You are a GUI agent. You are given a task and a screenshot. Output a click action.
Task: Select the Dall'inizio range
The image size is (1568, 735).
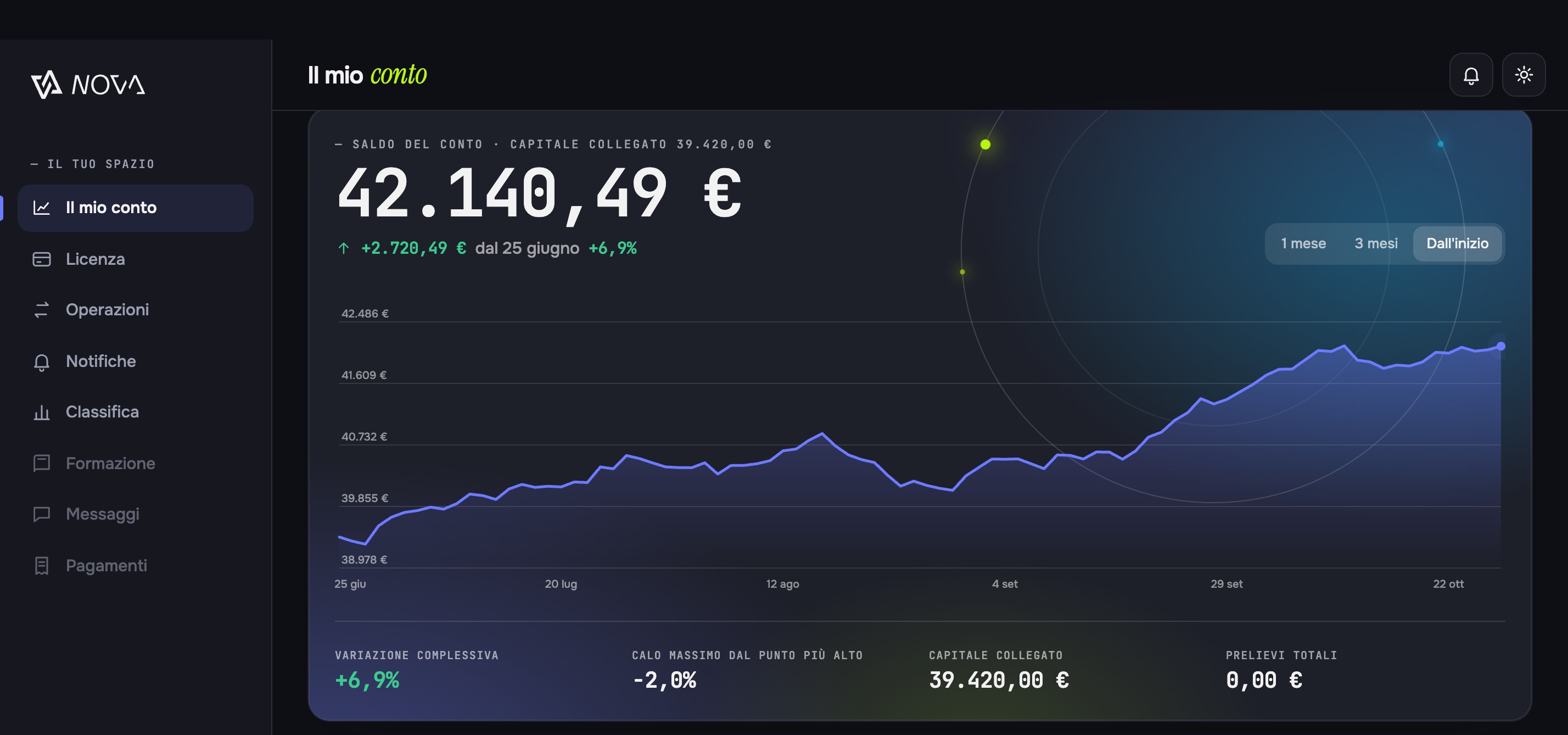coord(1457,243)
